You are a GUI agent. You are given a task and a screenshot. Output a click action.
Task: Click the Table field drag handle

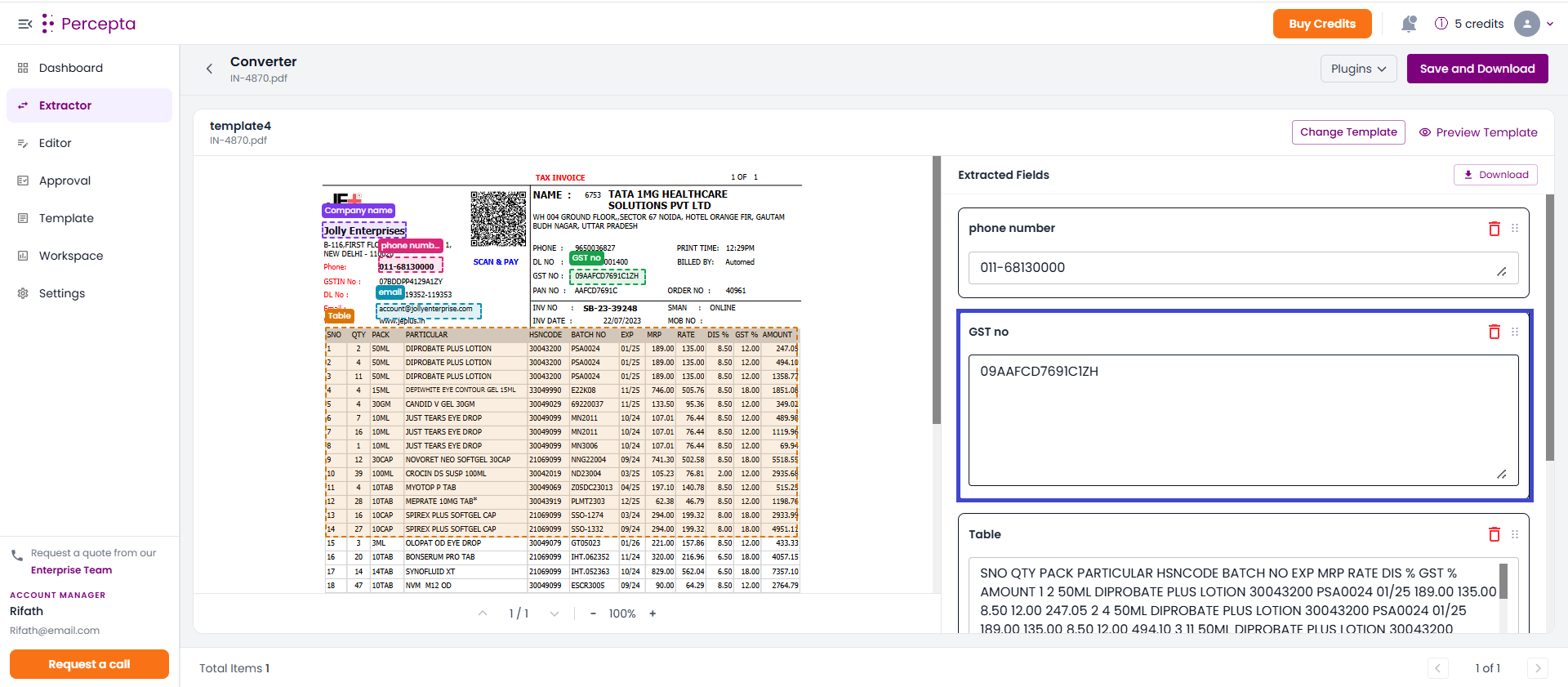pos(1515,534)
